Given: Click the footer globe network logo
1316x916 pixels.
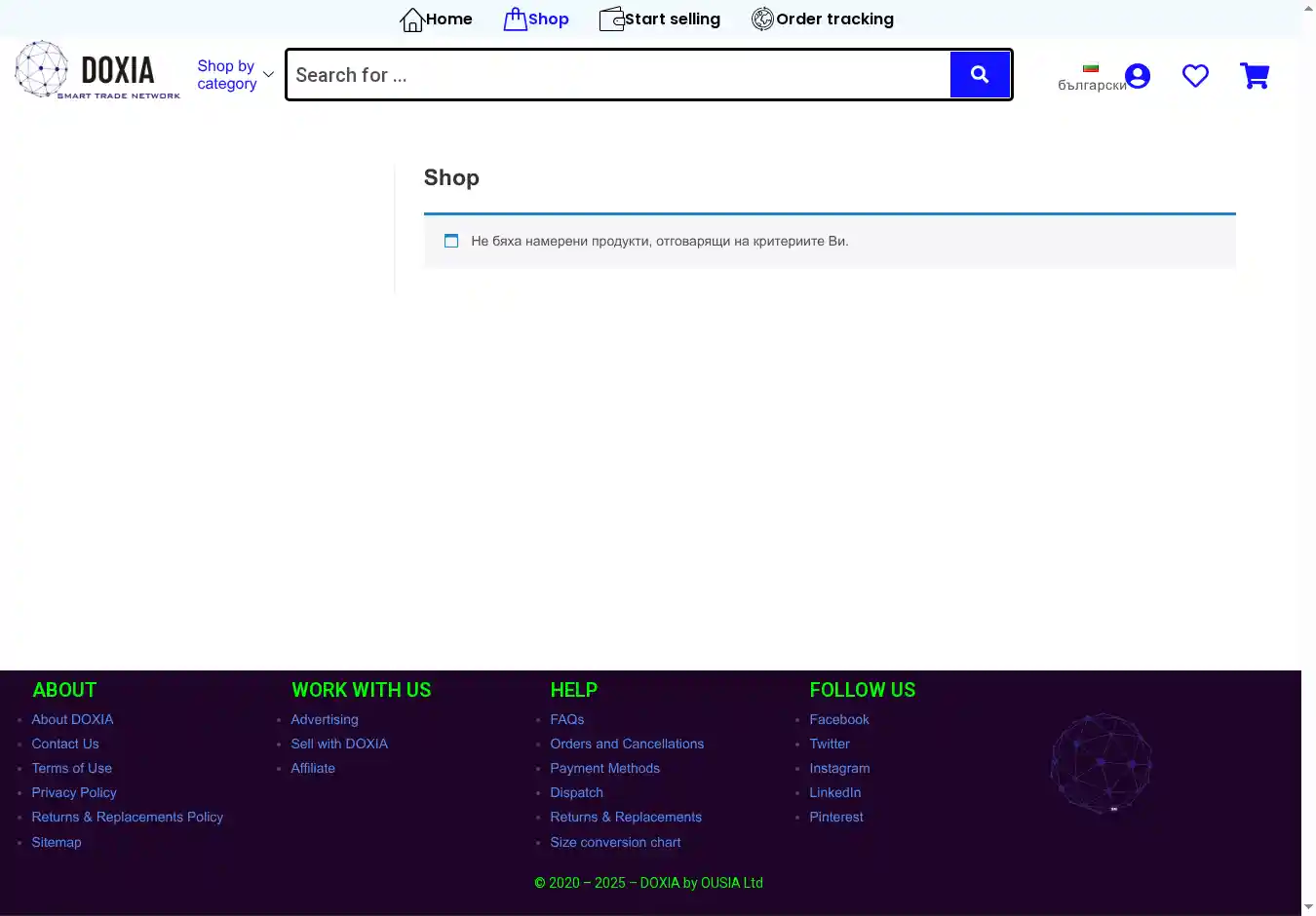Looking at the screenshot, I should pyautogui.click(x=1101, y=764).
